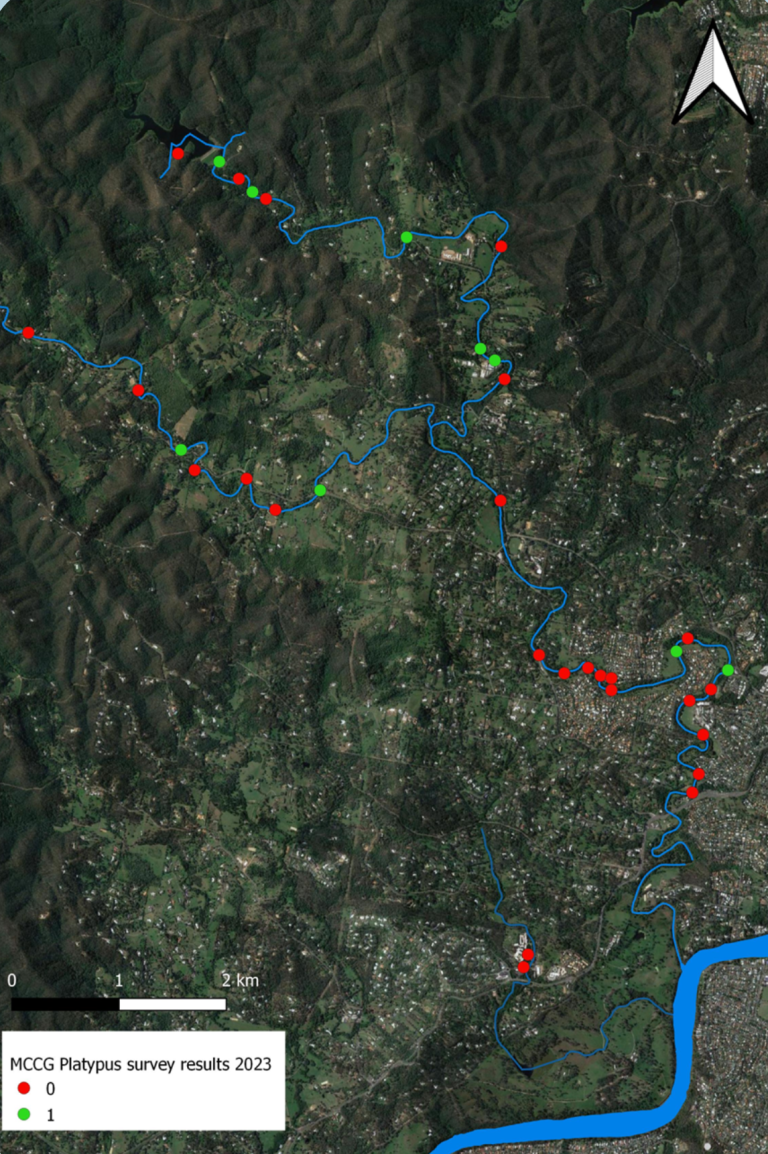
Task: Click the "1" label above the scale bar
Action: tap(119, 980)
